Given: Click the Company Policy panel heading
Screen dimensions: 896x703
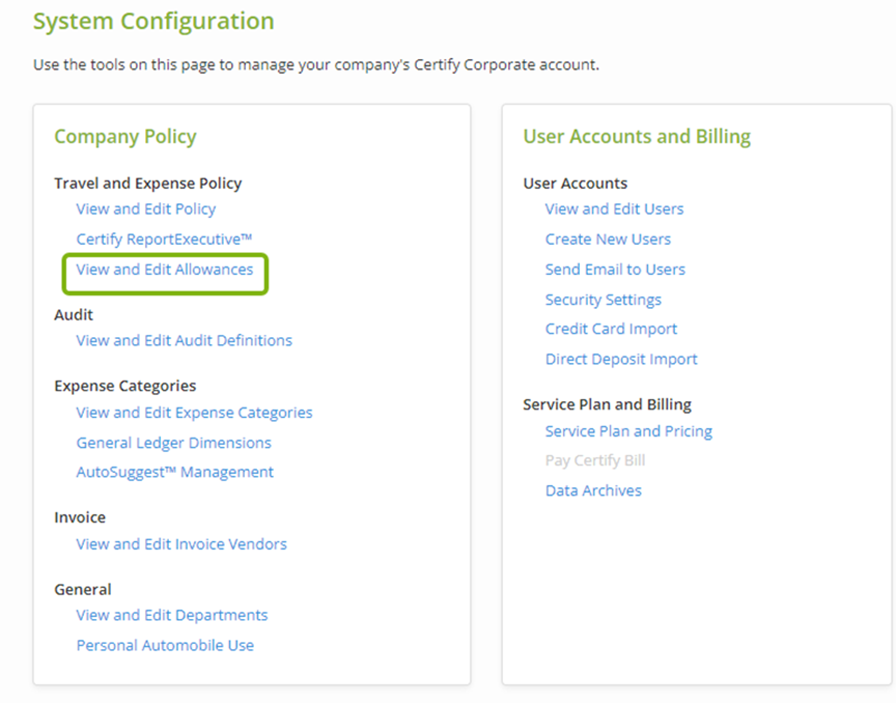Looking at the screenshot, I should pyautogui.click(x=125, y=137).
